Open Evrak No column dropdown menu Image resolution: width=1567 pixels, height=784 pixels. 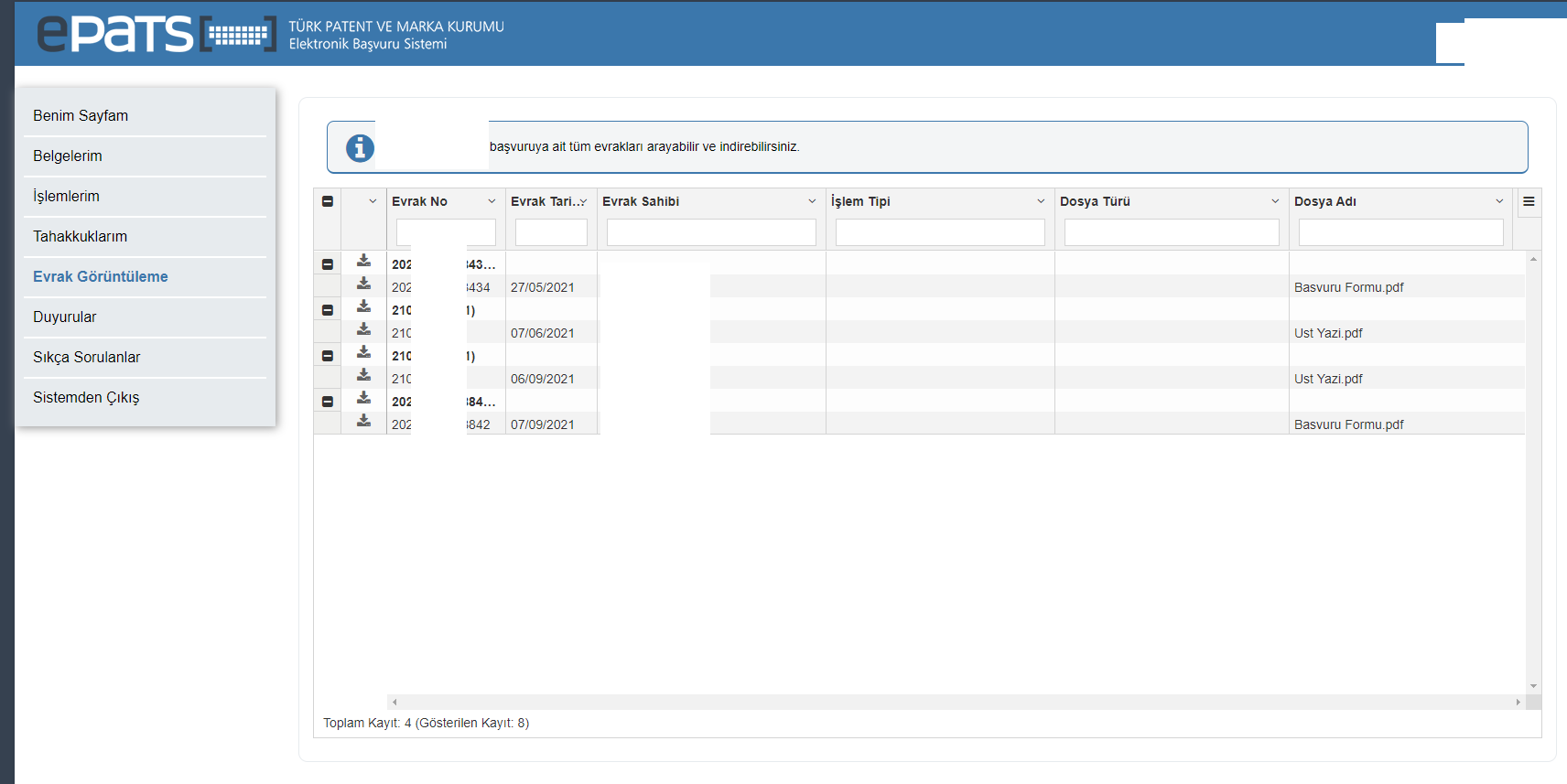[492, 201]
